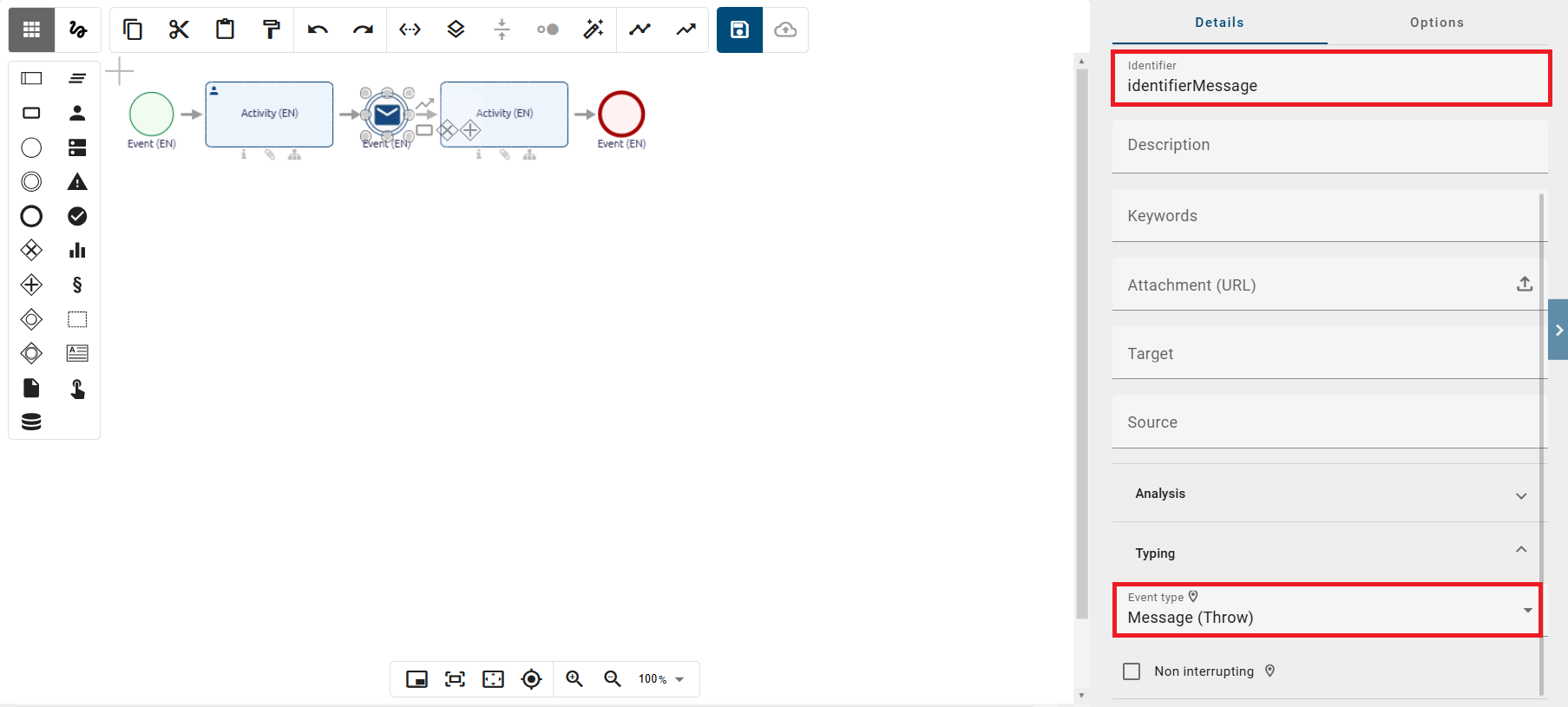Select the role person symbol in palette
This screenshot has width=1568, height=707.
tap(77, 113)
